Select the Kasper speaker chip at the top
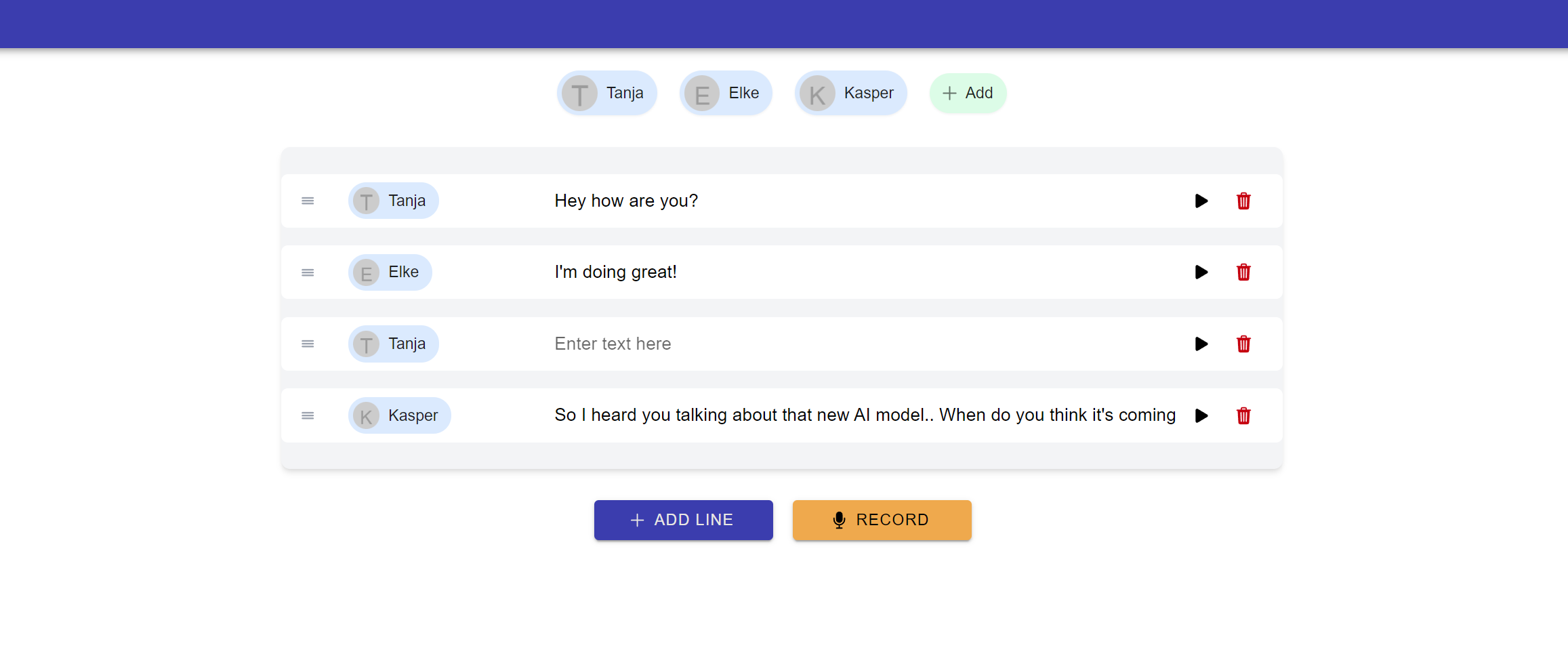 click(x=850, y=93)
